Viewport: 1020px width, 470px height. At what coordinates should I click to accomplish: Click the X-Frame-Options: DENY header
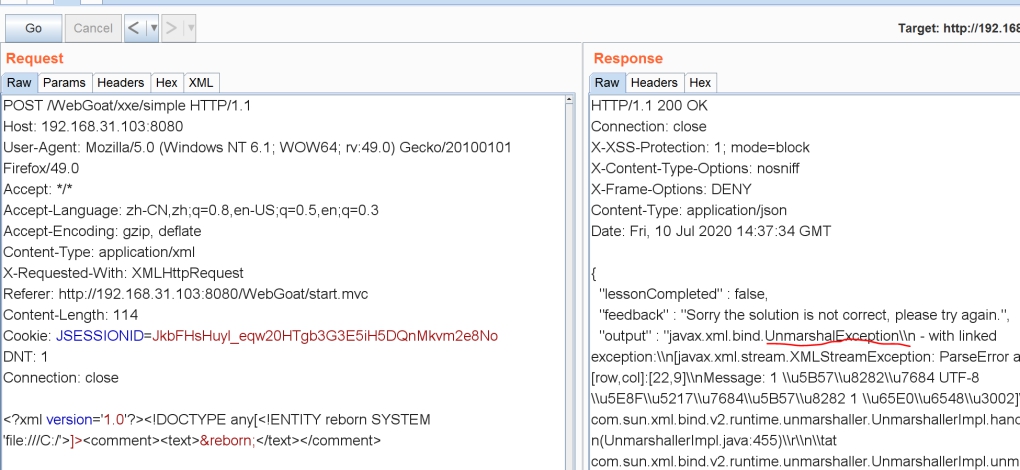pos(671,189)
